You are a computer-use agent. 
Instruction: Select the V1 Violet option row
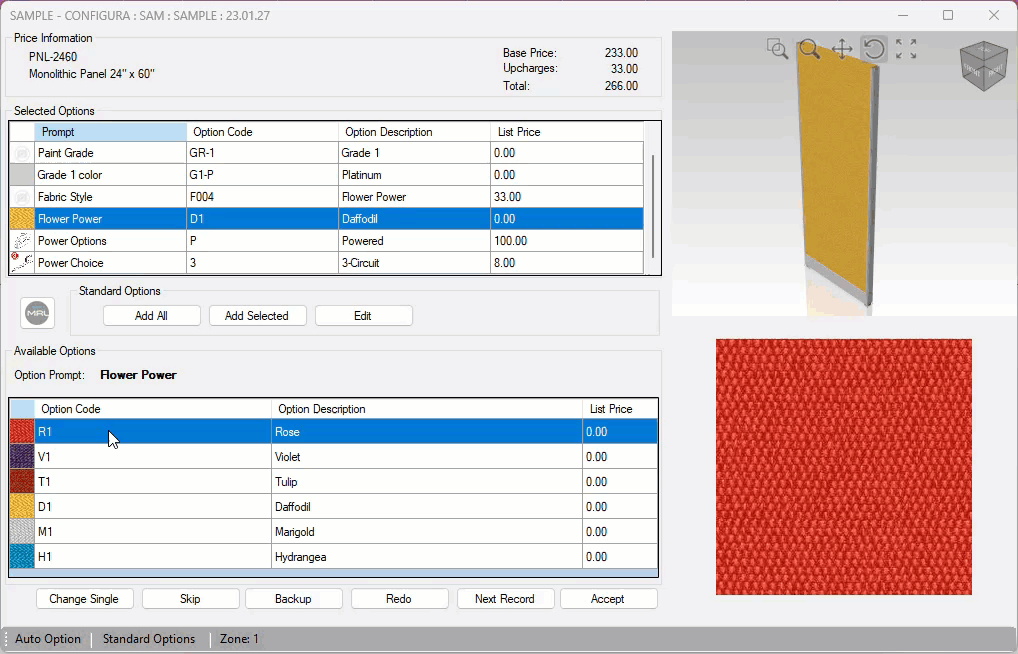pos(334,457)
